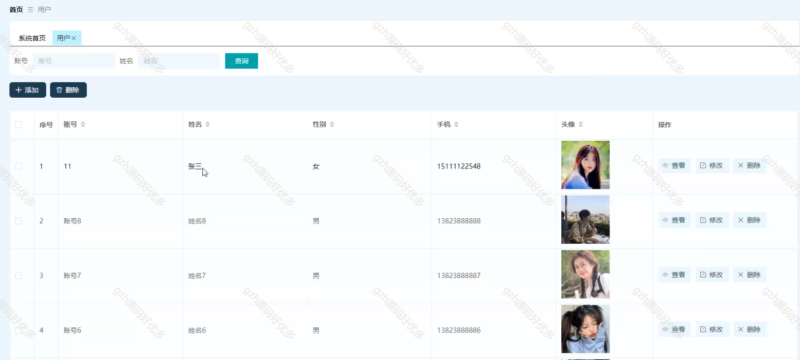
Task: Click name cell 姓名6
Action: click(x=197, y=330)
